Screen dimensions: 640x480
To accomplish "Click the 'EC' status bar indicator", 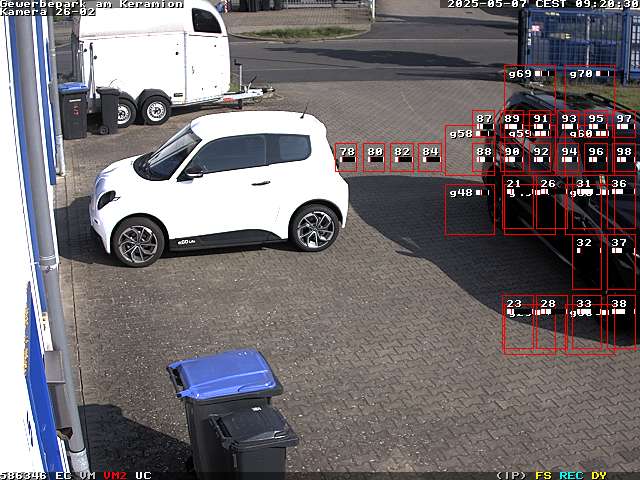I will tap(63, 476).
